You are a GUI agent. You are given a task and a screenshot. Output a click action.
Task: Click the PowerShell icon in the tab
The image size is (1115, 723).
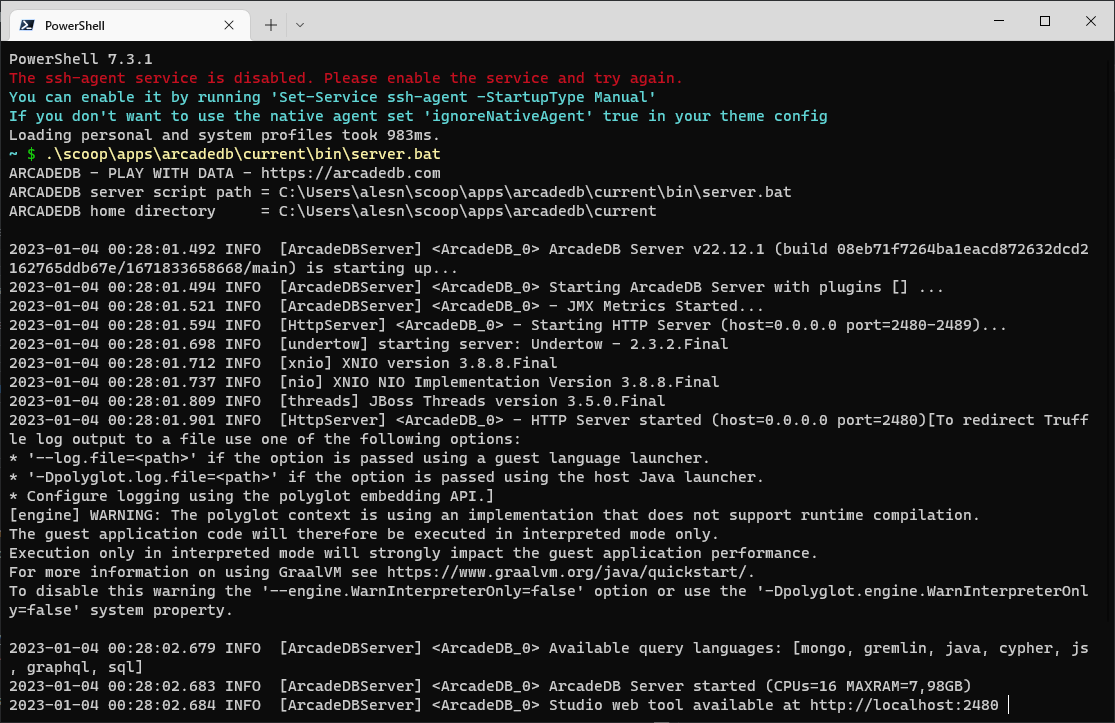[27, 25]
